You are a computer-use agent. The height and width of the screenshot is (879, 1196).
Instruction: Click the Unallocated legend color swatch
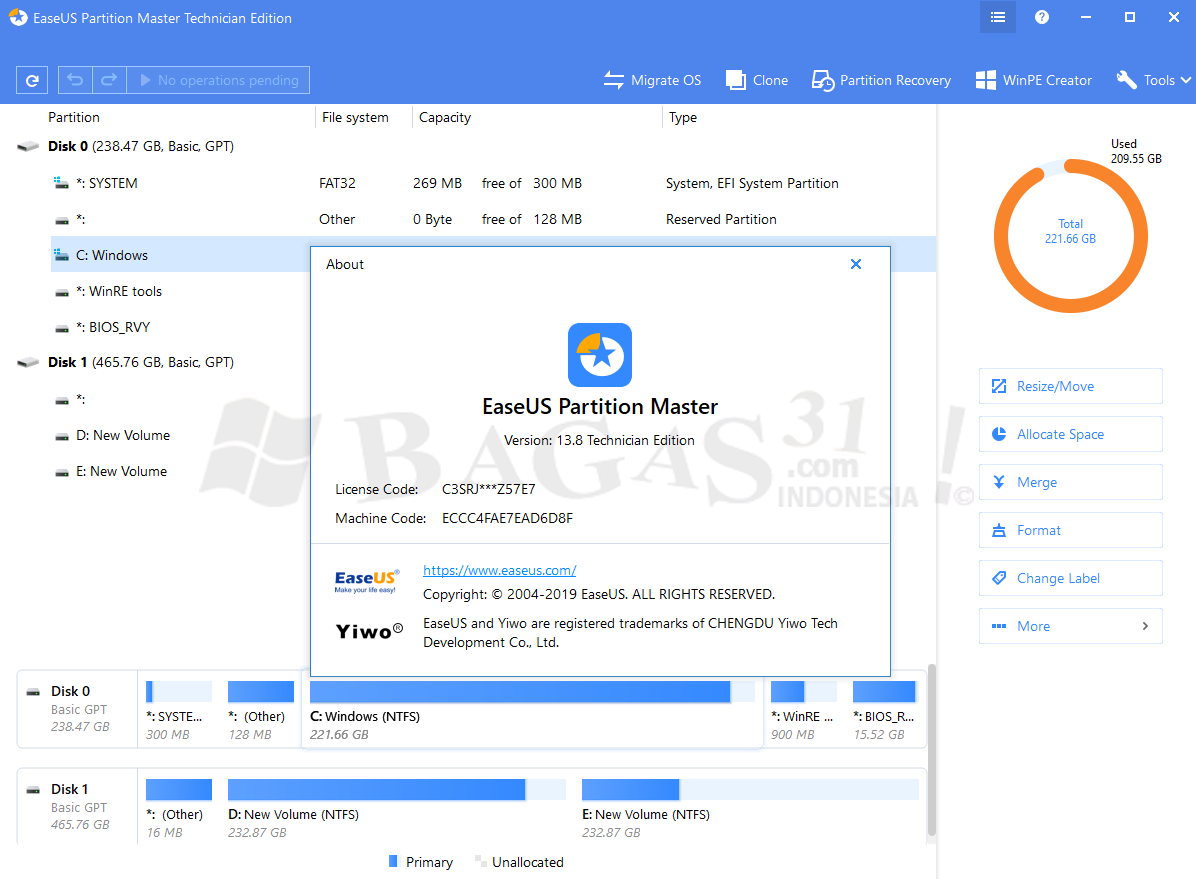coord(481,861)
